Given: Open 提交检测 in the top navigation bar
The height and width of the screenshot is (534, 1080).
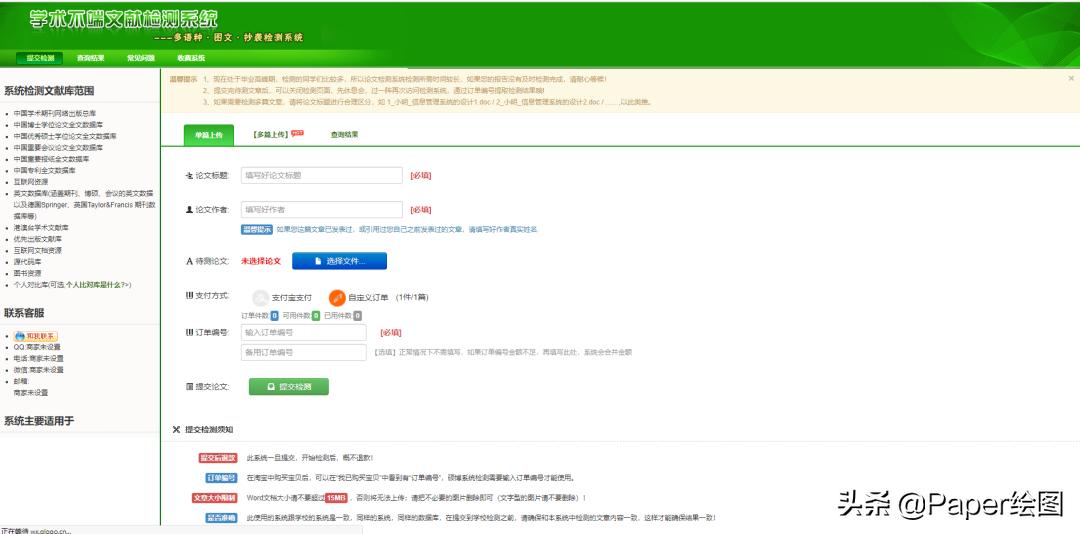Looking at the screenshot, I should [40, 58].
